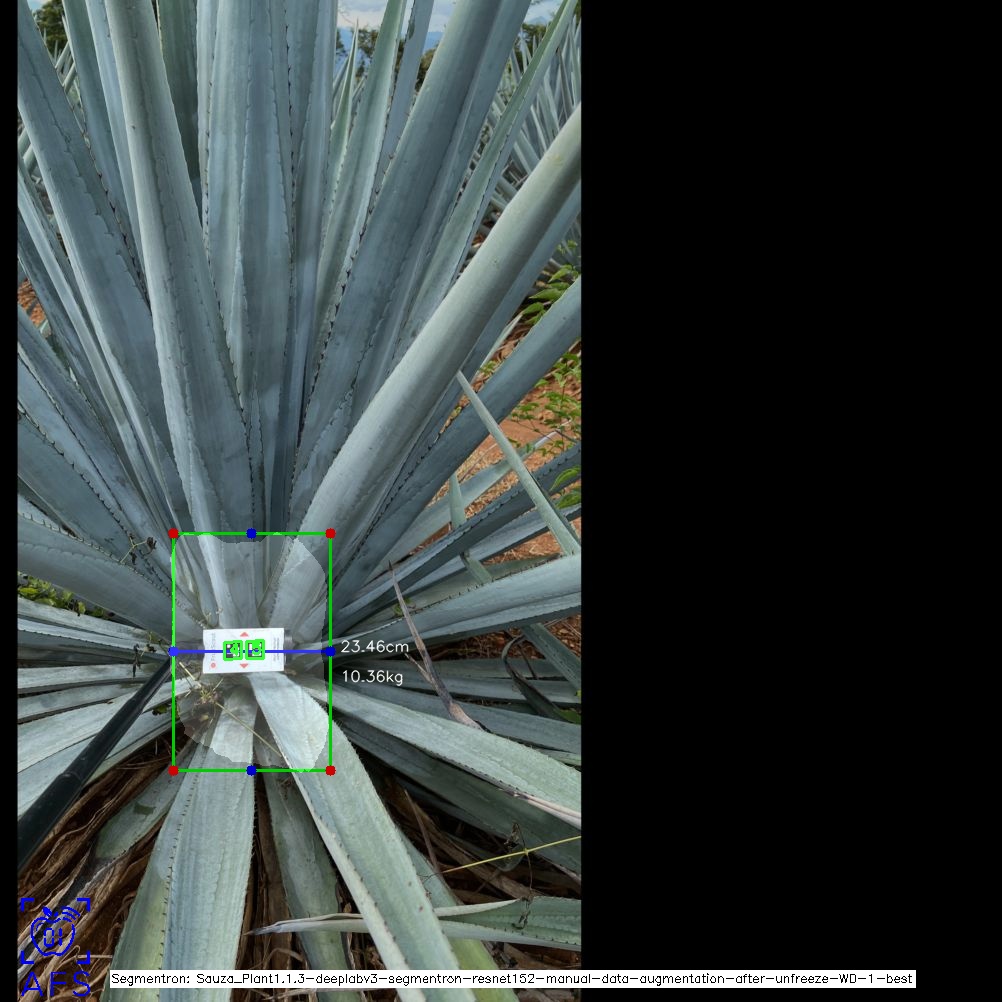Click the right small green marker box

click(256, 650)
